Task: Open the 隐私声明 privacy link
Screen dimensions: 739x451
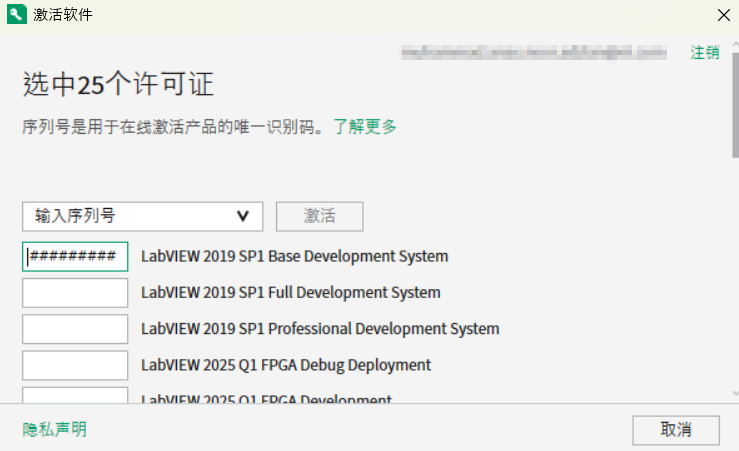Action: coord(55,429)
